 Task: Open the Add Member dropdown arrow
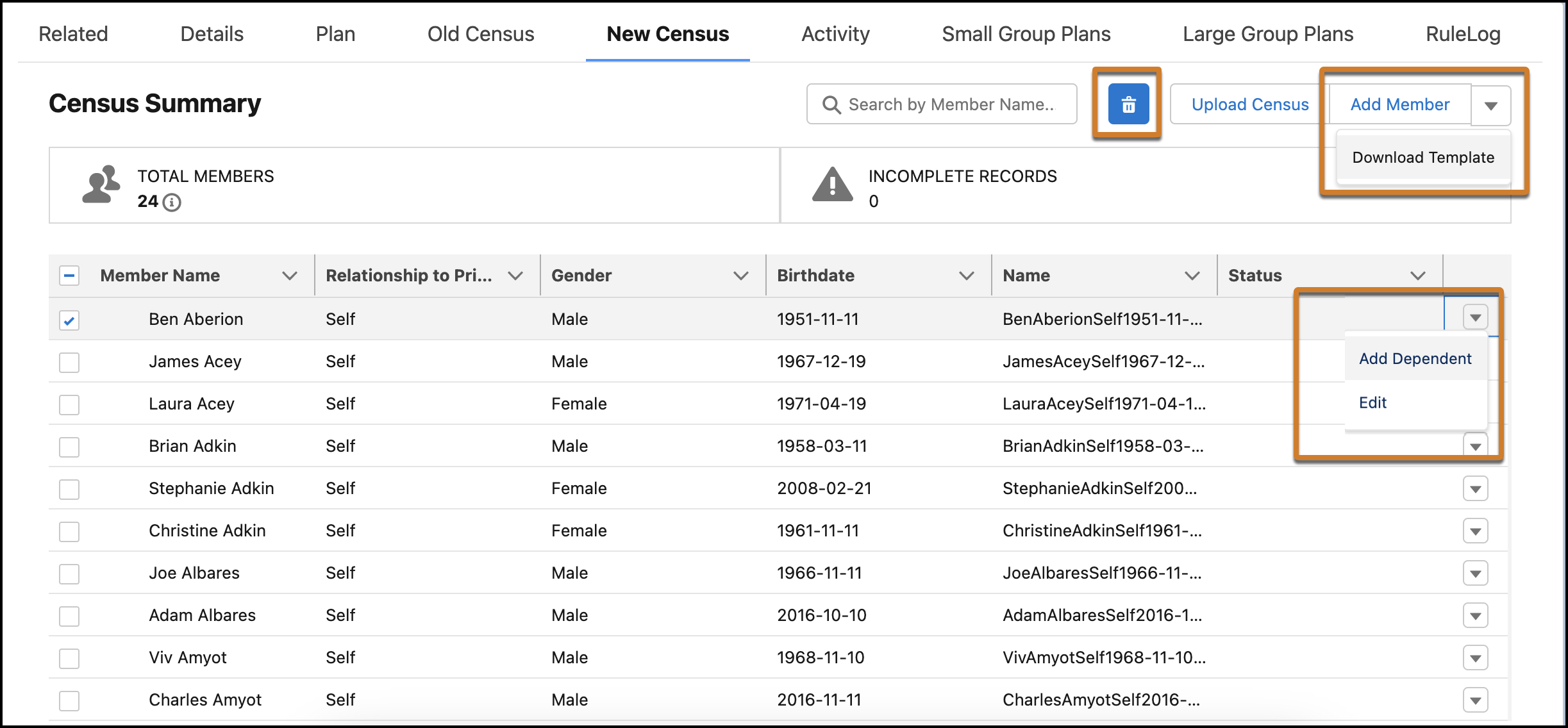pyautogui.click(x=1491, y=105)
